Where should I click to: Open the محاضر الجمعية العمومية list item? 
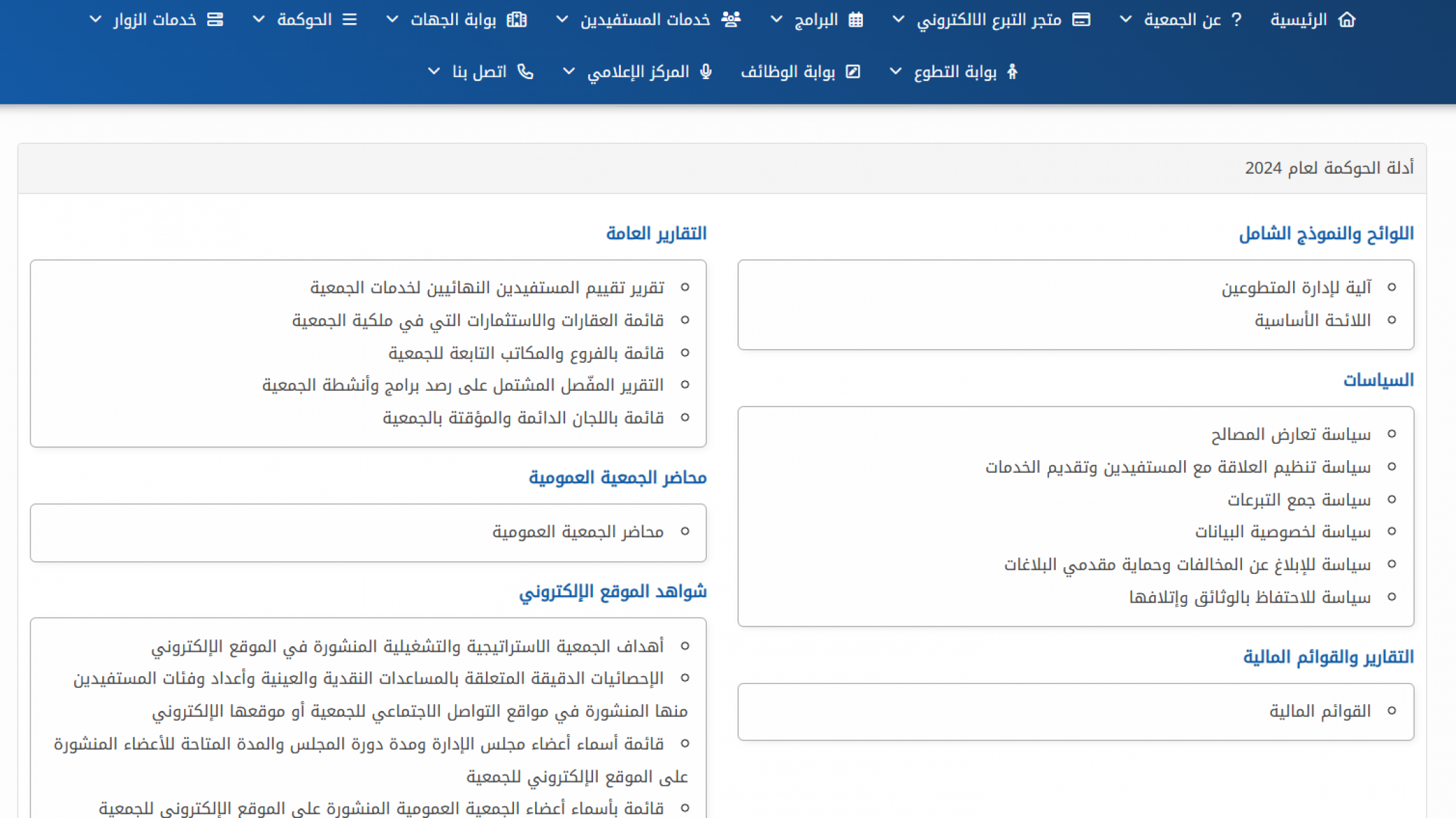click(x=578, y=532)
